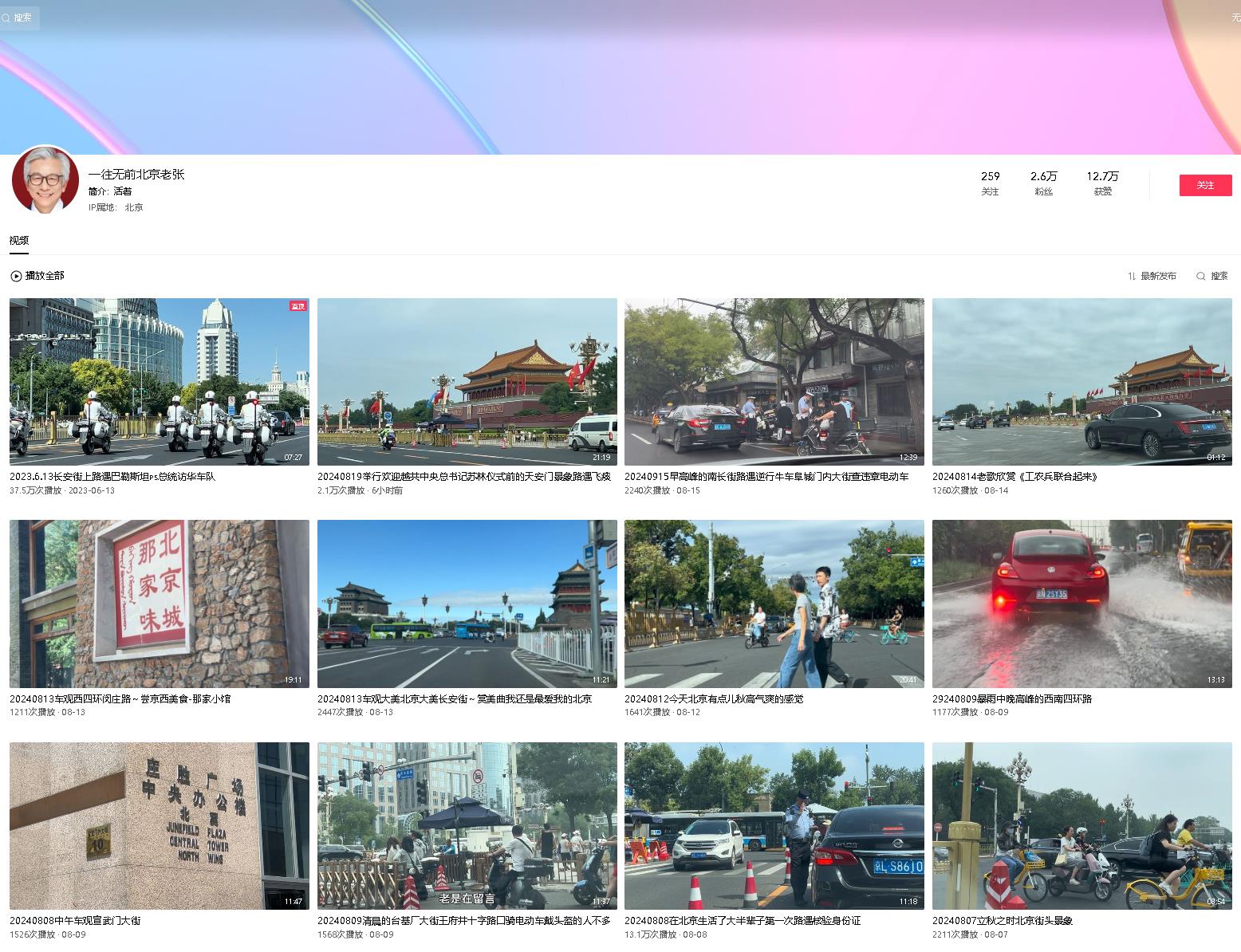This screenshot has width=1241, height=952.
Task: Click the search magnifier icon at top
Action: point(6,18)
